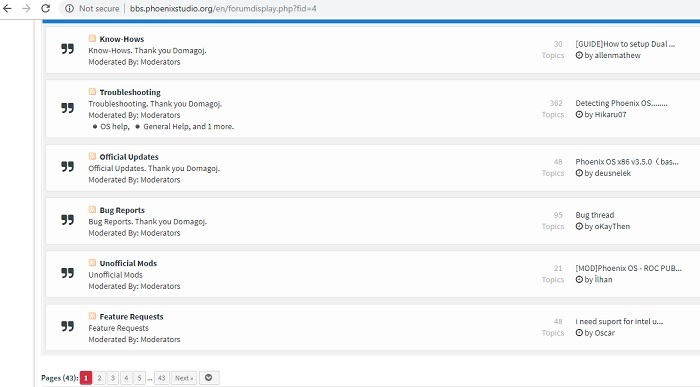Click the browser forward arrow

pyautogui.click(x=26, y=8)
